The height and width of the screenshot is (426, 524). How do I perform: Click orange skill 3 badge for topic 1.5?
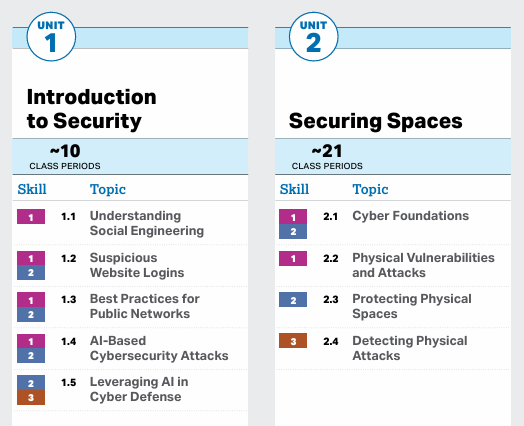click(x=31, y=398)
